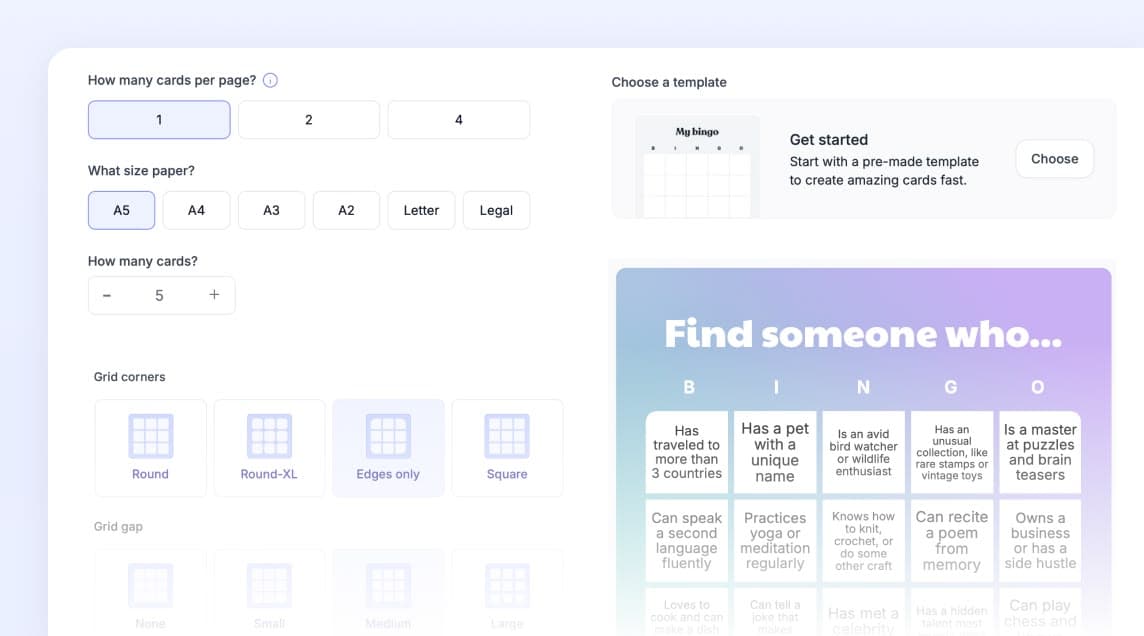This screenshot has height=636, width=1144.
Task: Choose the Small grid gap icon
Action: [x=269, y=586]
